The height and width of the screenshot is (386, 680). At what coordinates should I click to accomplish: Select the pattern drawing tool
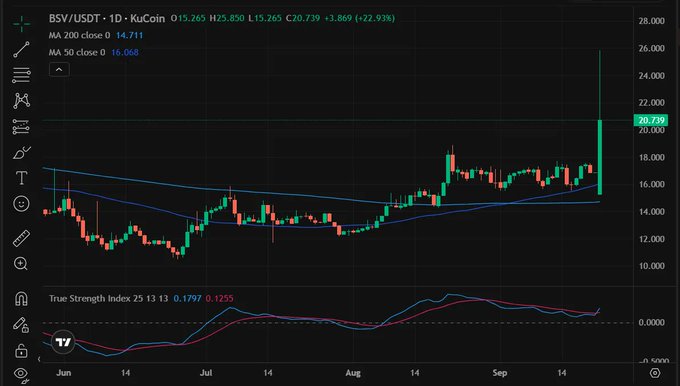pos(21,101)
